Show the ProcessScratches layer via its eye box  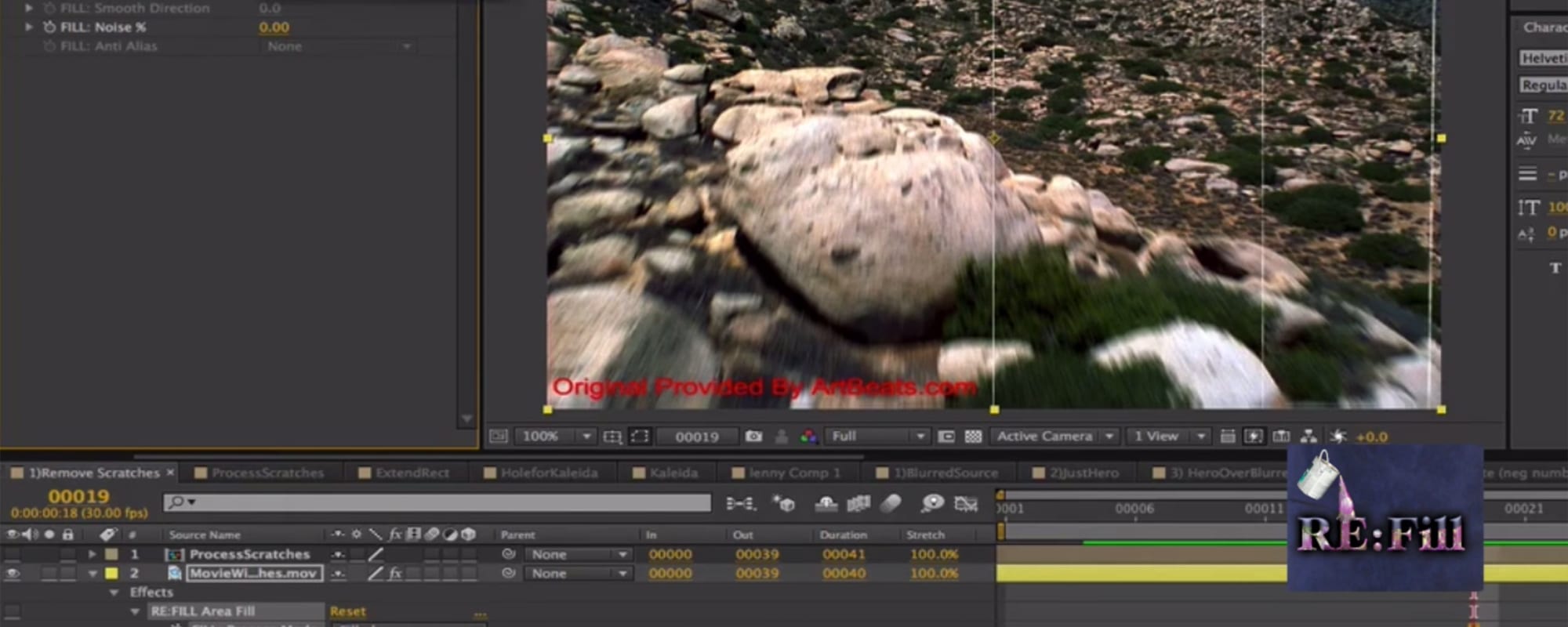tap(12, 554)
